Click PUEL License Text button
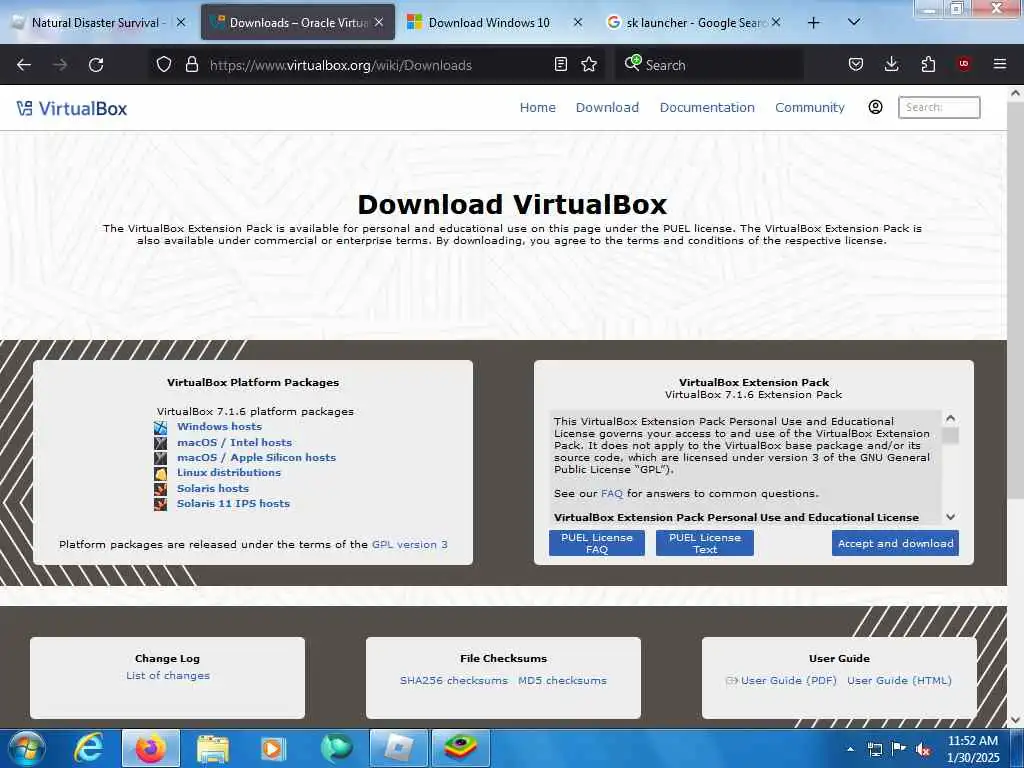Viewport: 1024px width, 768px height. tap(705, 543)
